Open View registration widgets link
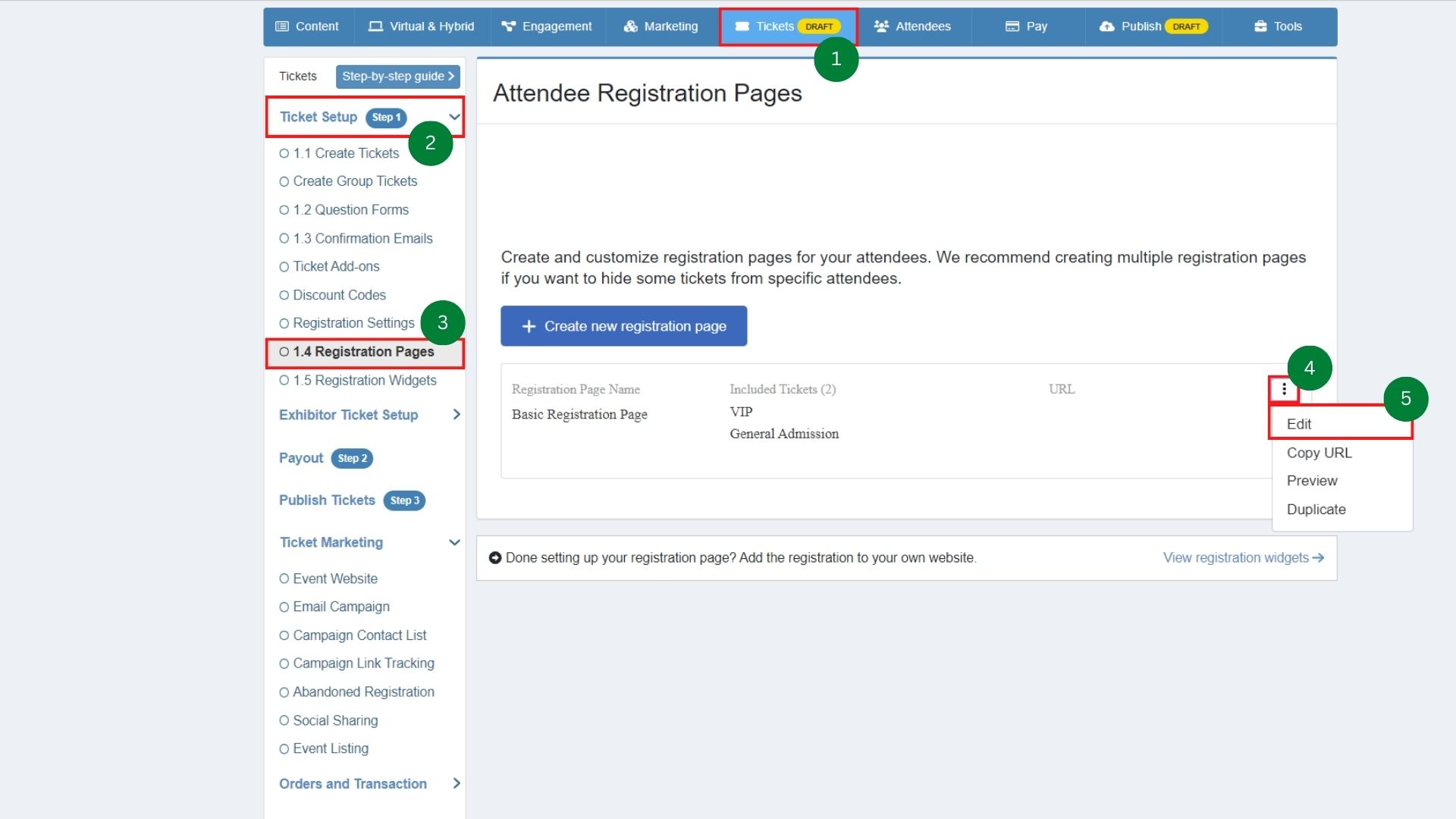Screen dimensions: 1456x819 pyautogui.click(x=1236, y=557)
